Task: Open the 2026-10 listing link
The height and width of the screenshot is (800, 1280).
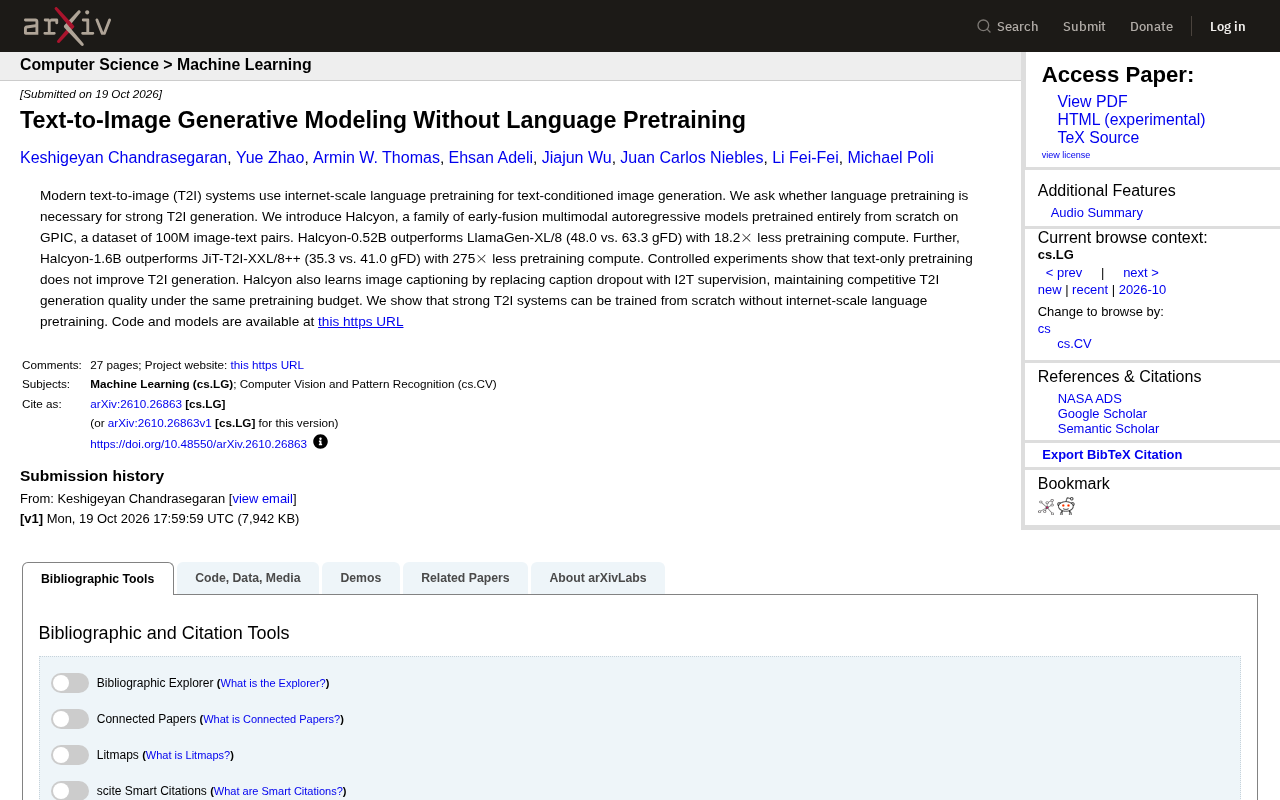Action: click(x=1142, y=290)
